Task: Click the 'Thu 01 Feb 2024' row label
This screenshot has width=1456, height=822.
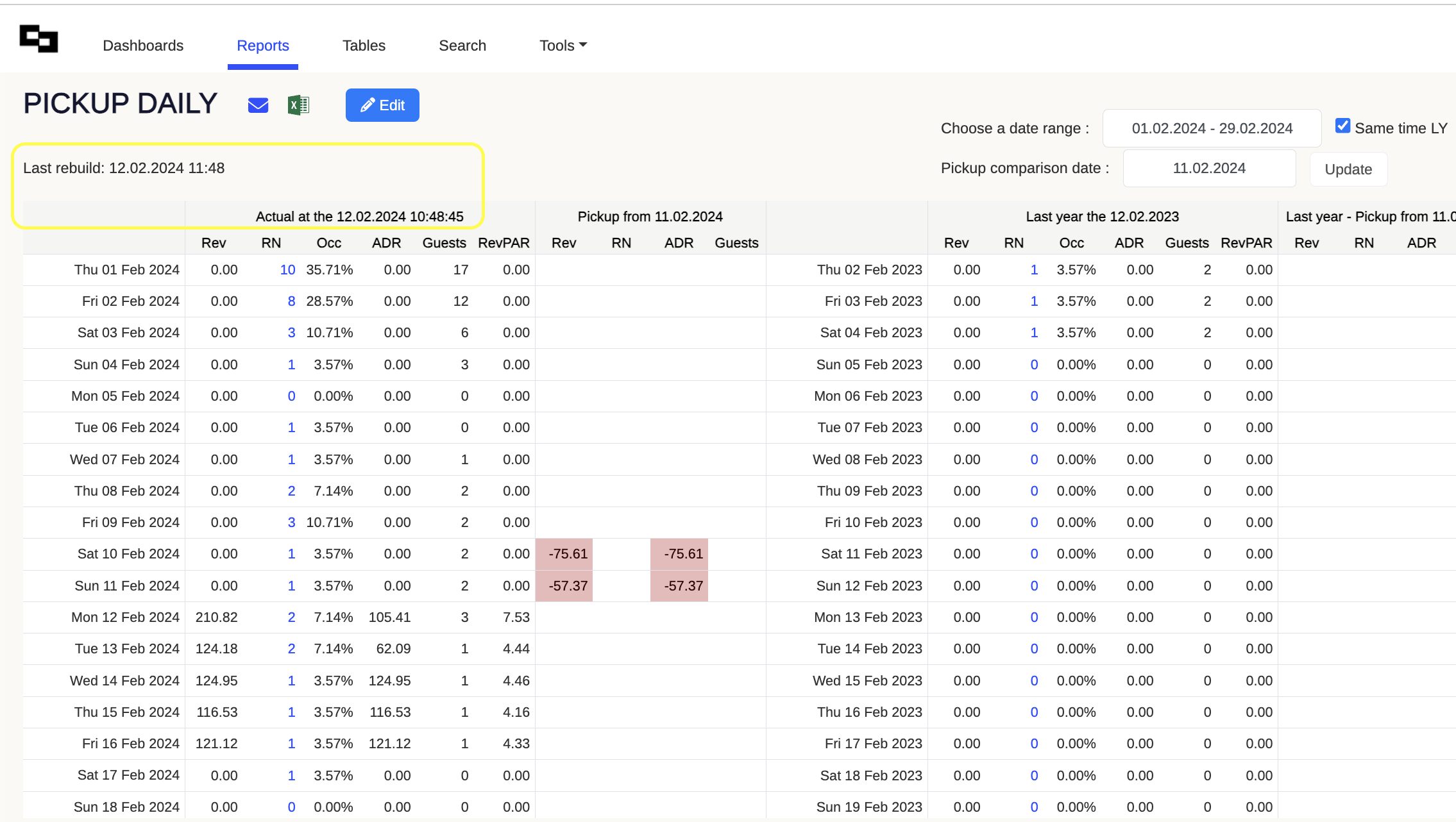Action: (126, 270)
